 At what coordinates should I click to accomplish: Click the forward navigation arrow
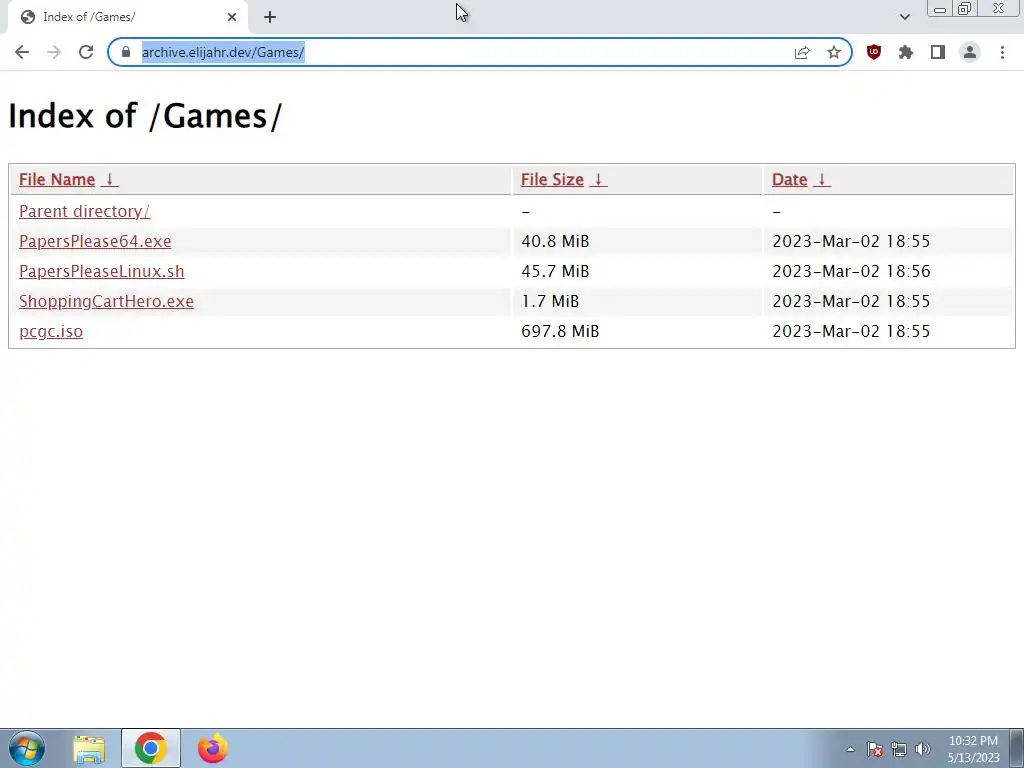pyautogui.click(x=54, y=52)
